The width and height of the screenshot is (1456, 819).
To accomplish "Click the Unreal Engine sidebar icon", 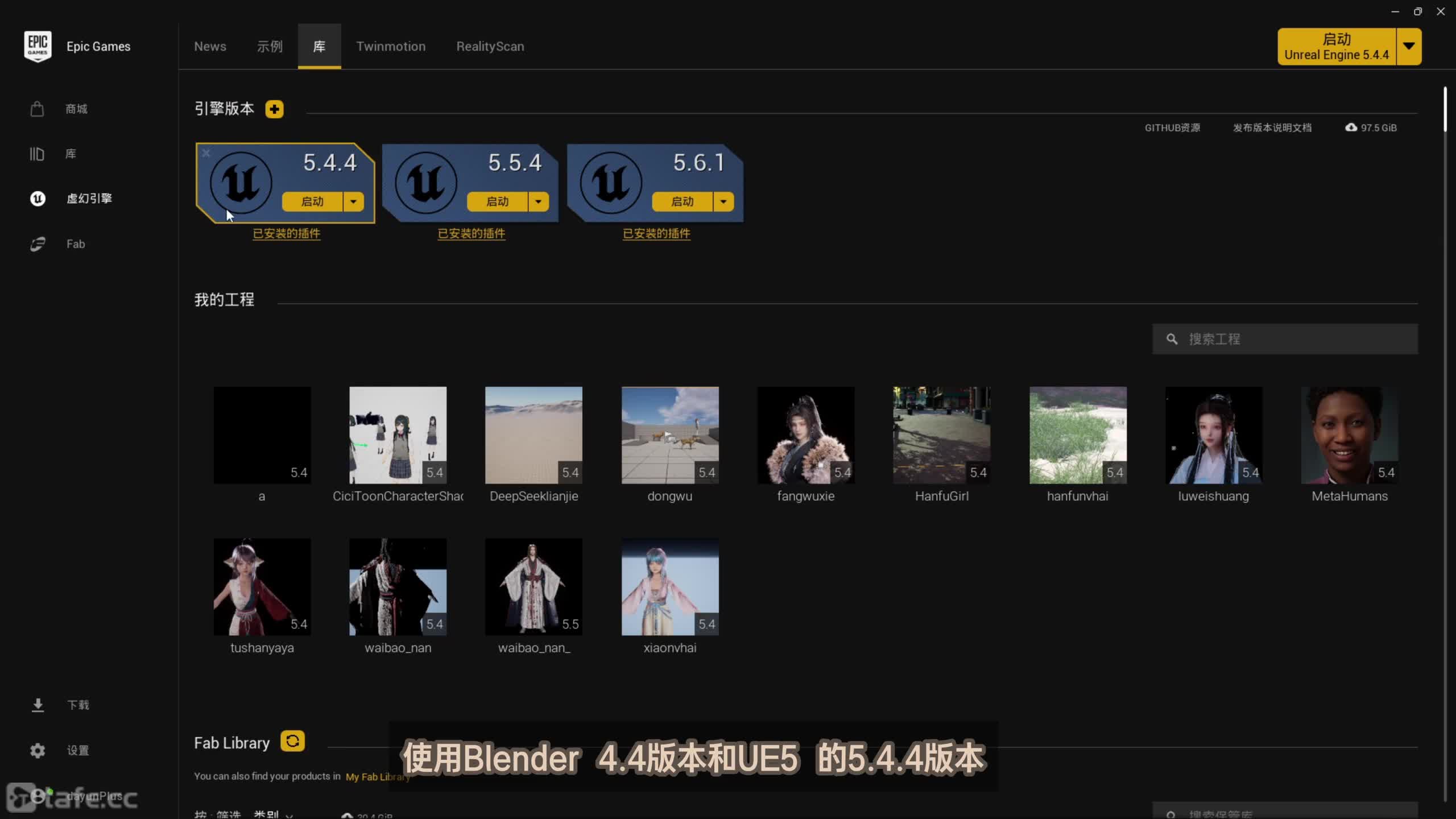I will (38, 198).
